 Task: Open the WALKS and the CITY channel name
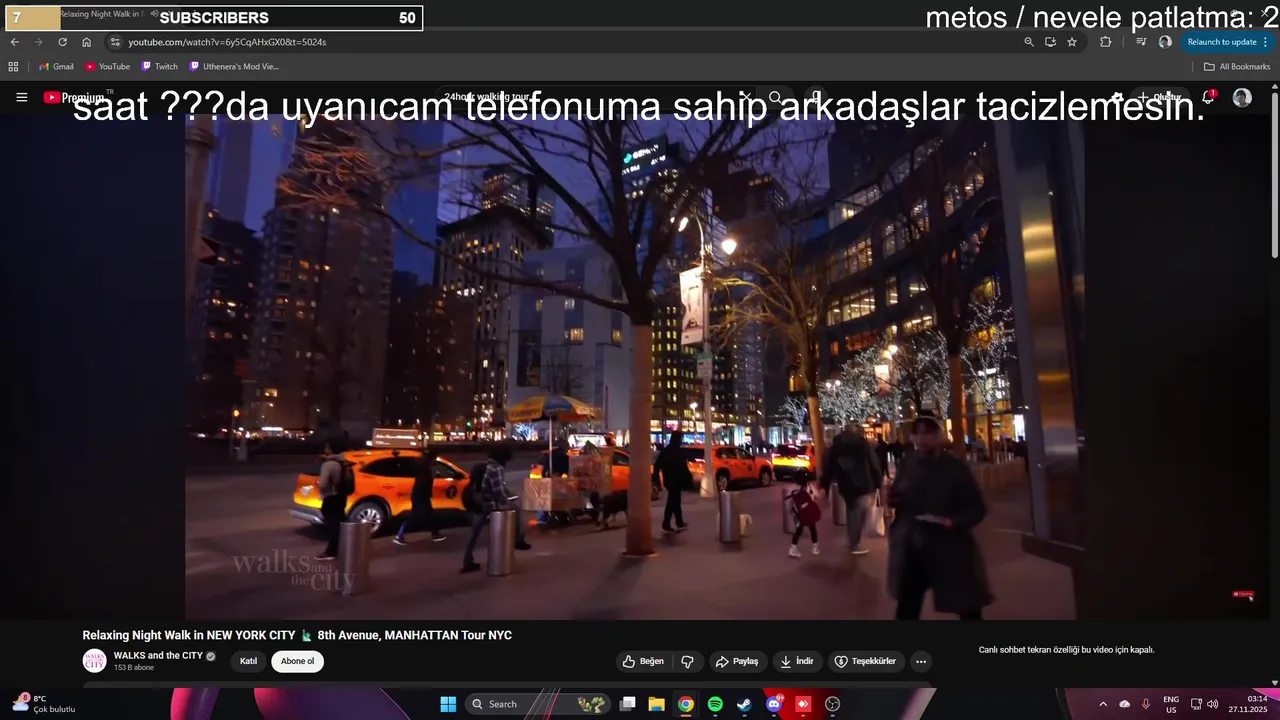(158, 656)
